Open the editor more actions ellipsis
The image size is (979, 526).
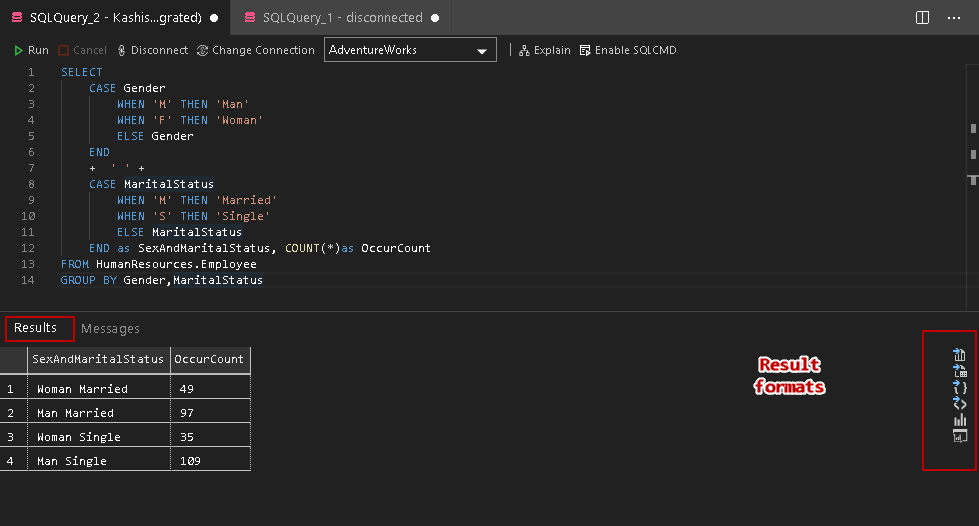click(x=955, y=18)
